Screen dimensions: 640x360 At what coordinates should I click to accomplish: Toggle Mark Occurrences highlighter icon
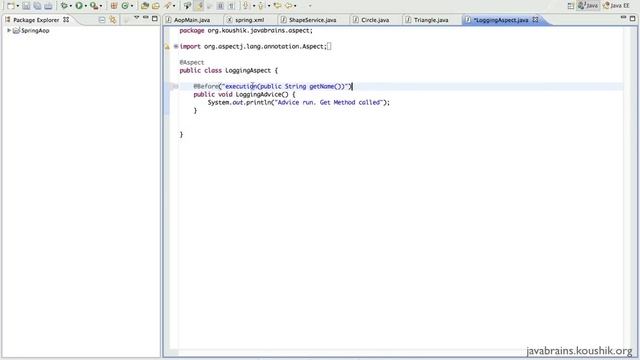point(200,6)
